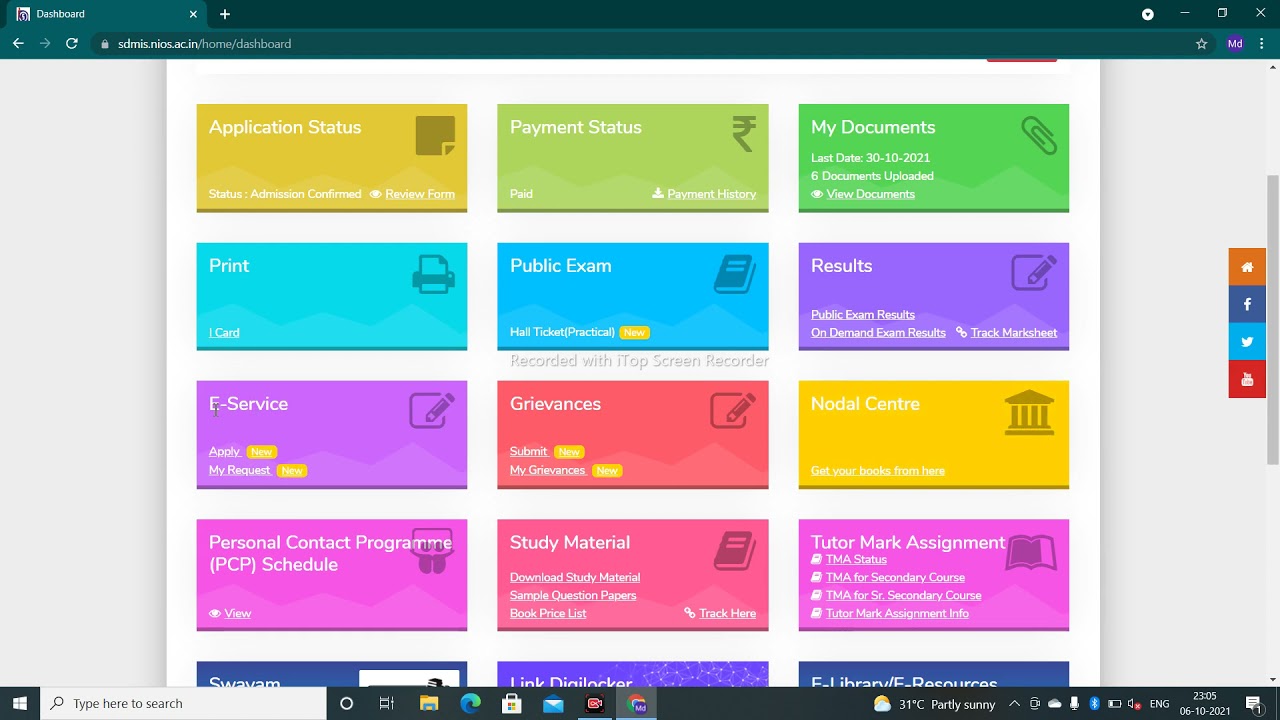Click the edit icon in E-Service card
Image resolution: width=1280 pixels, height=720 pixels.
tap(432, 410)
